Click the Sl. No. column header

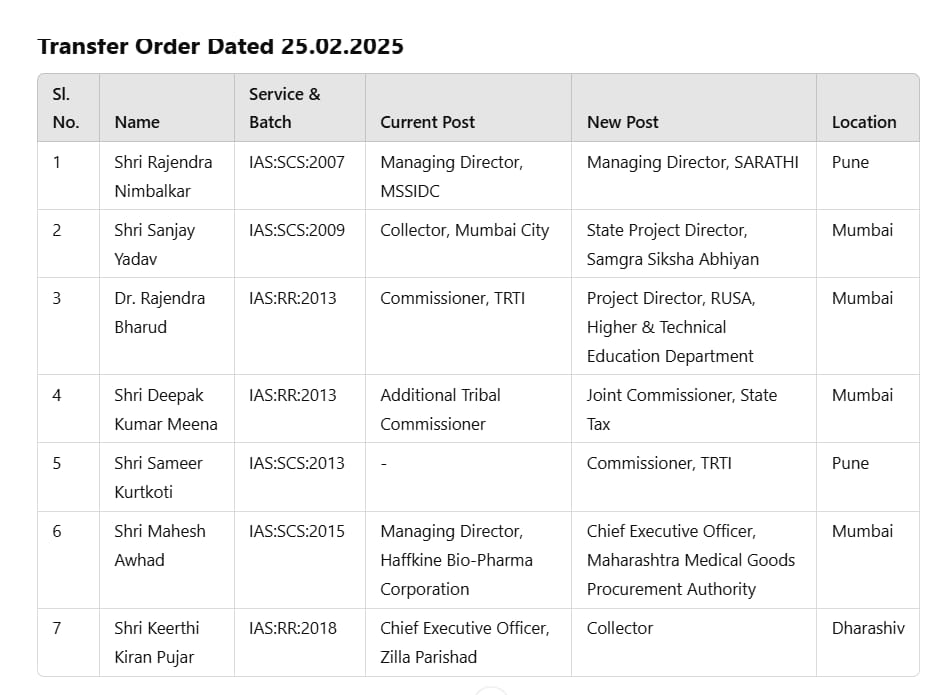[x=66, y=108]
